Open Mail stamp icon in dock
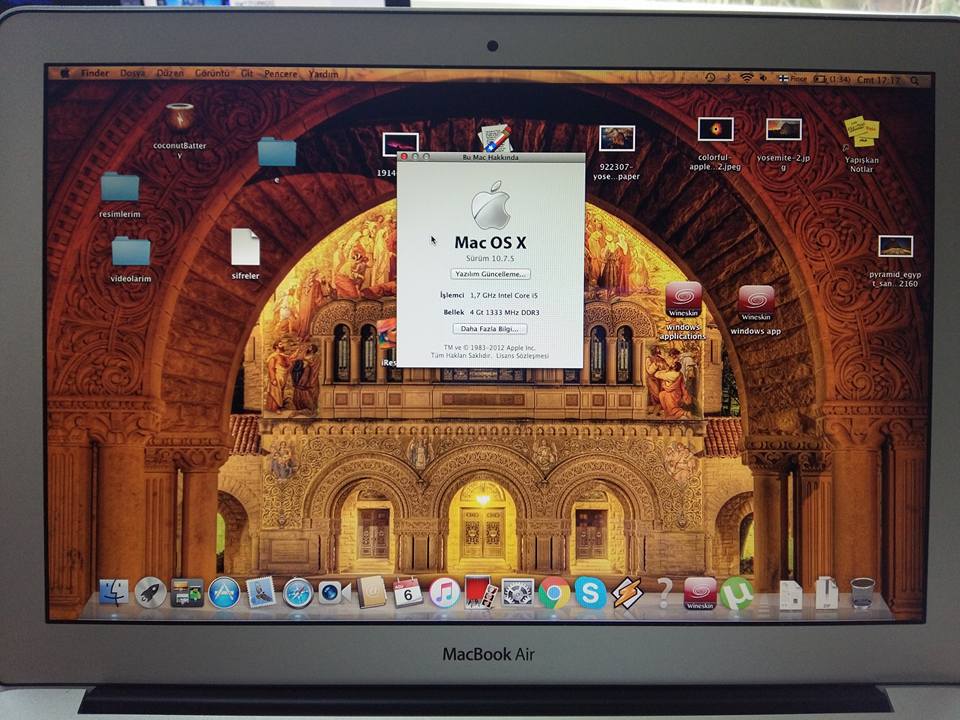The height and width of the screenshot is (720, 960). click(x=261, y=593)
